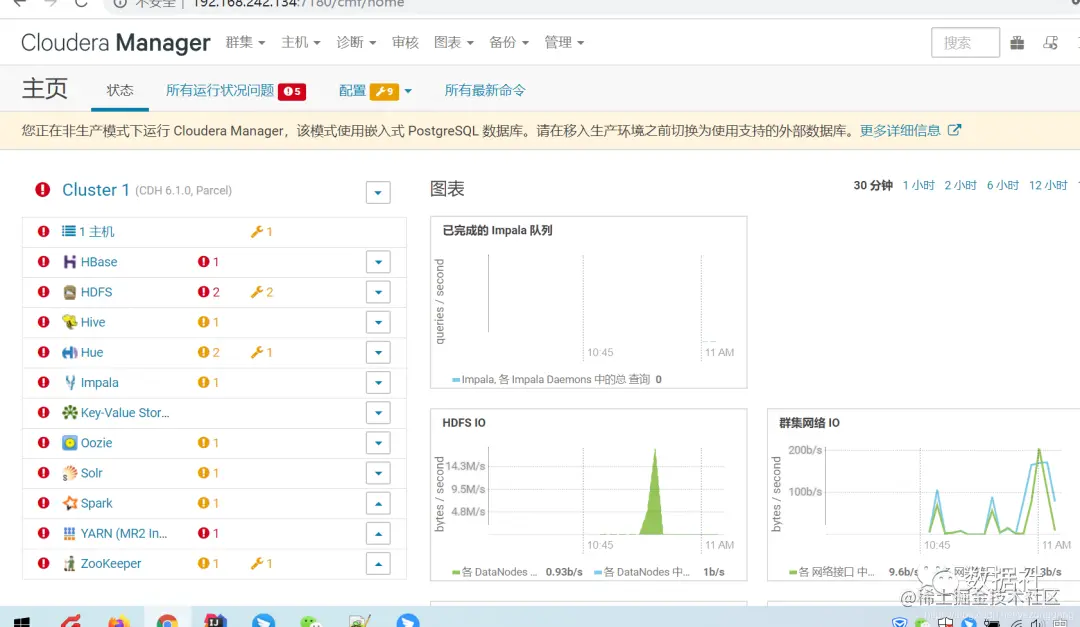Screen dimensions: 1080x627
Task: Click the Impala service icon
Action: [x=70, y=382]
